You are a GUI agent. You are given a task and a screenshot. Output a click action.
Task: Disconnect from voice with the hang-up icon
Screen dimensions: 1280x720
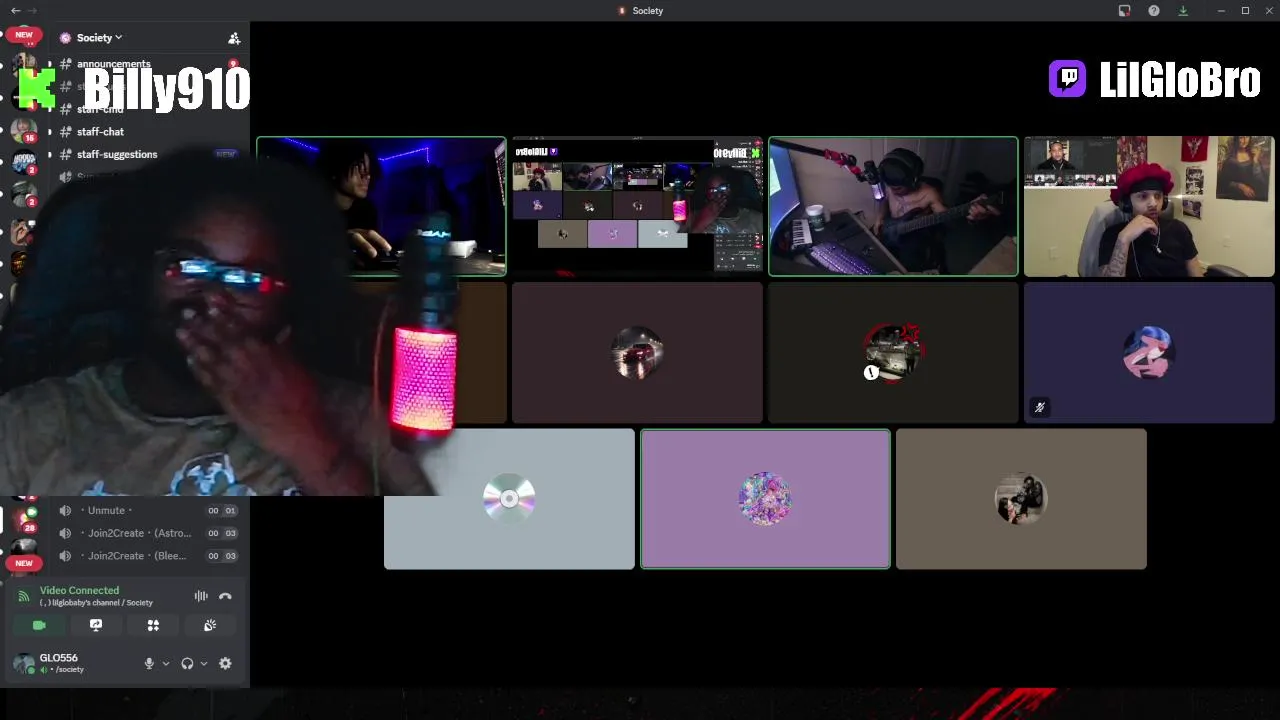(x=225, y=596)
